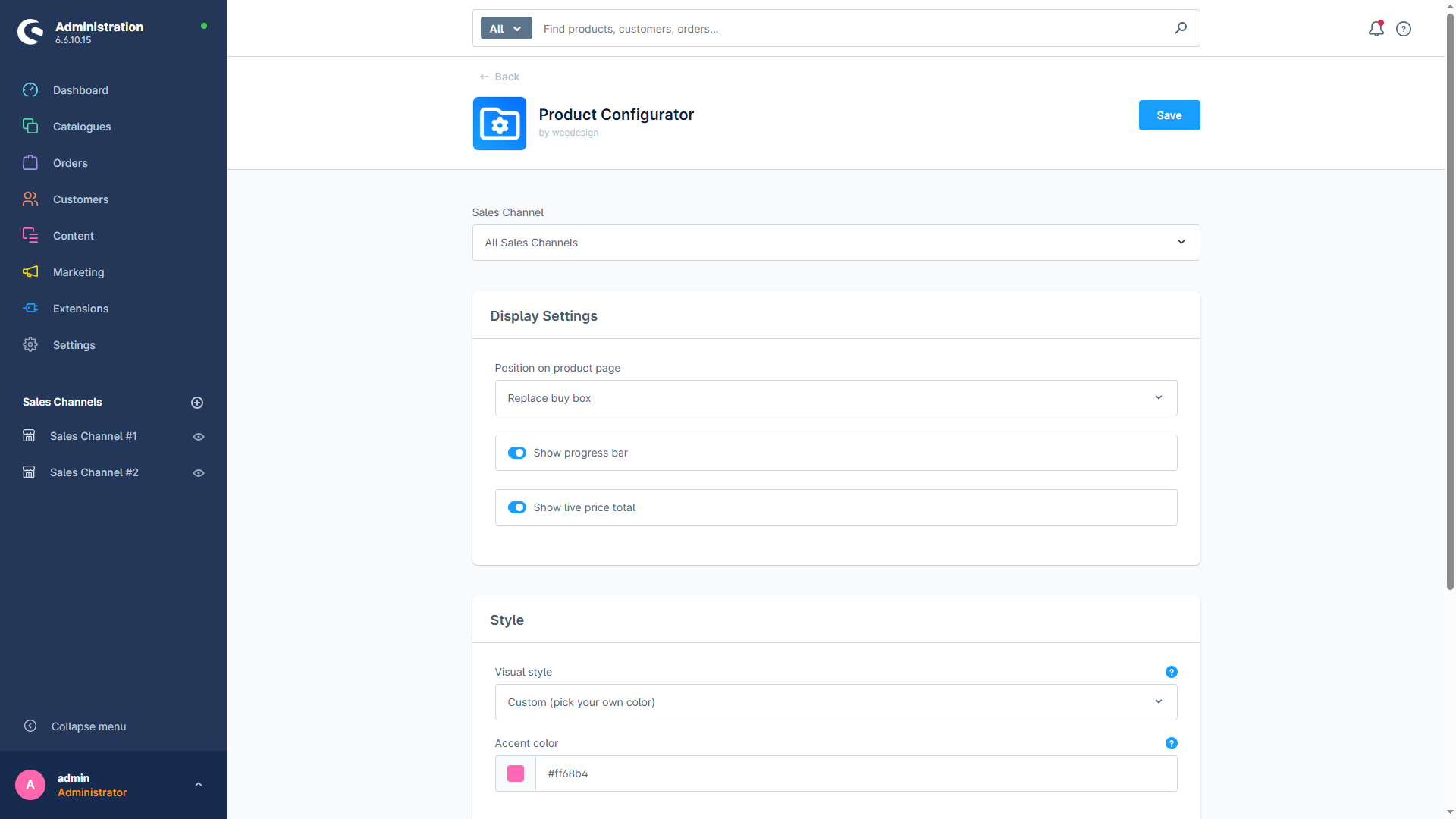Open the All search scope dropdown
The height and width of the screenshot is (819, 1456).
506,29
